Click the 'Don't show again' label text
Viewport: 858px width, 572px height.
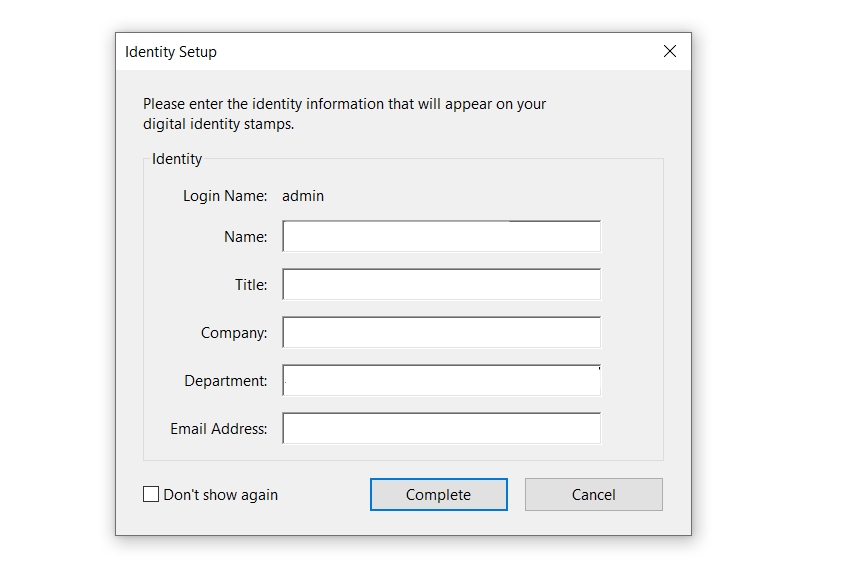click(x=220, y=495)
